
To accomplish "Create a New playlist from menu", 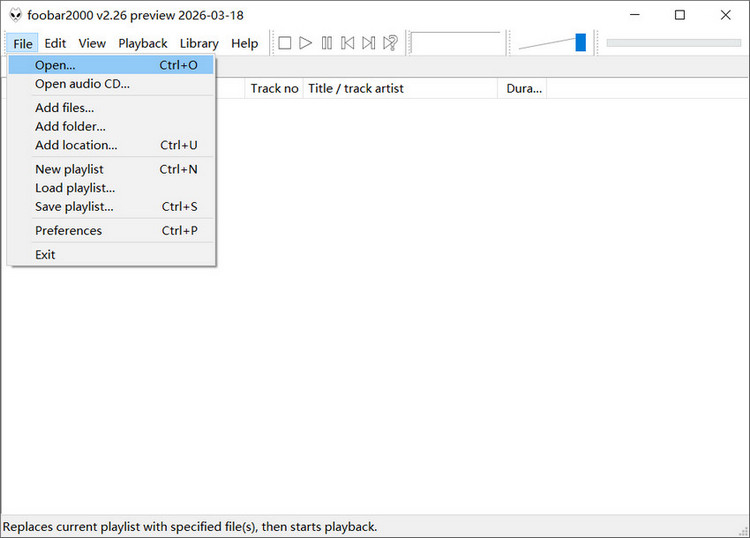I will point(111,169).
